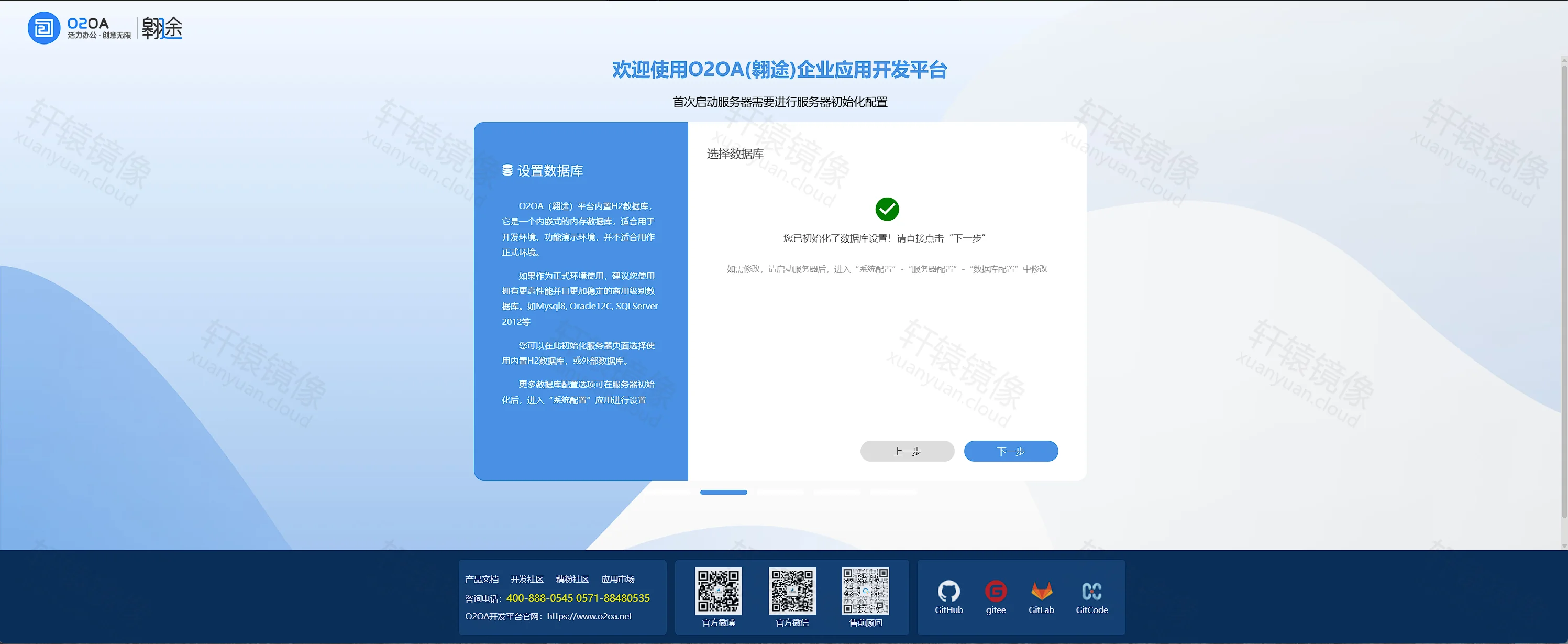The height and width of the screenshot is (644, 1568).
Task: Click the 欢迎使用O2OA(翱途)企业应用开发平台 title
Action: (780, 70)
